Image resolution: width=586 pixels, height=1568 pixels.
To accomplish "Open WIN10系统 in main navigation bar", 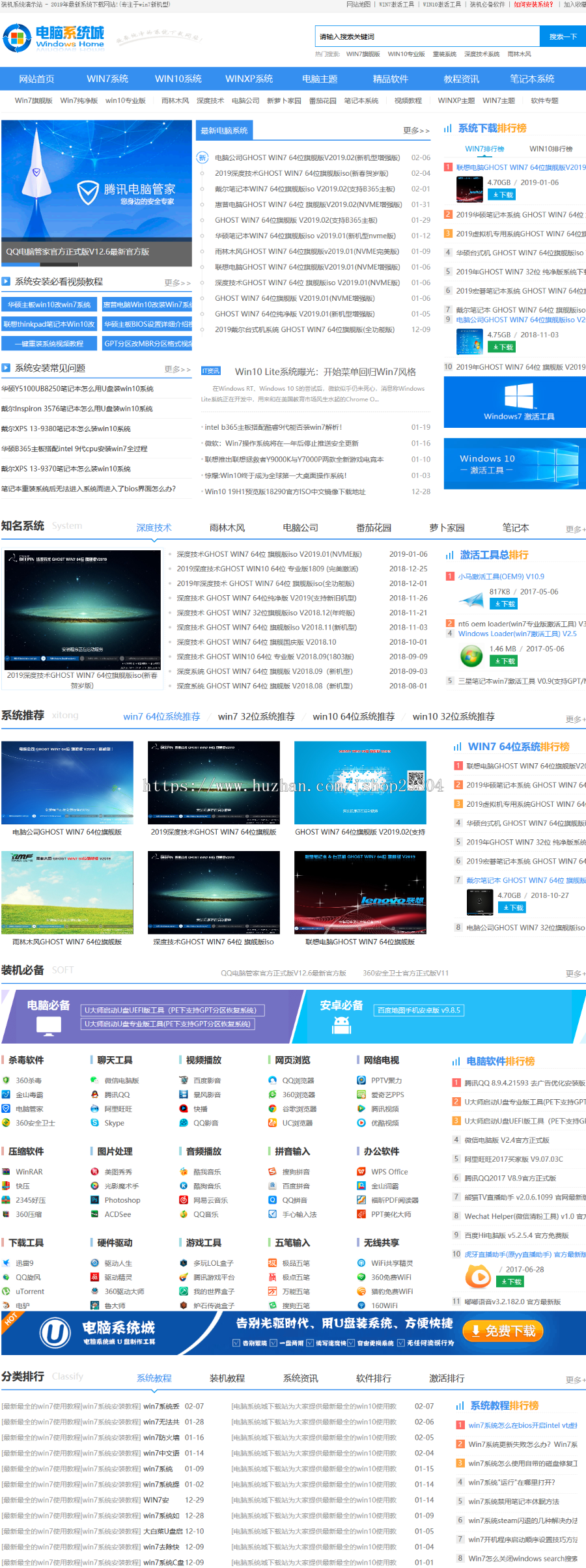I will (x=178, y=79).
